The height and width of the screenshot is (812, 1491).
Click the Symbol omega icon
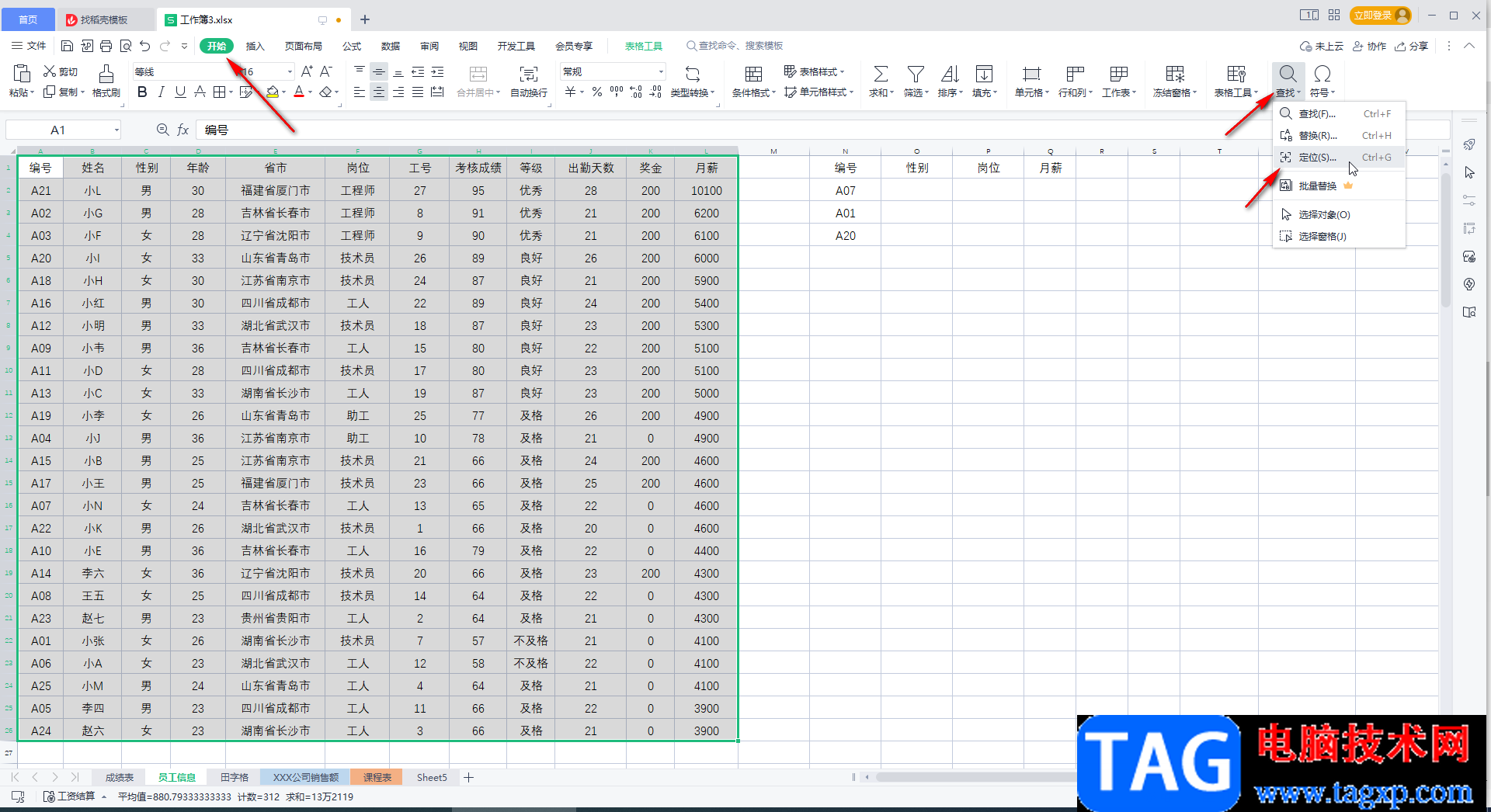click(1322, 74)
